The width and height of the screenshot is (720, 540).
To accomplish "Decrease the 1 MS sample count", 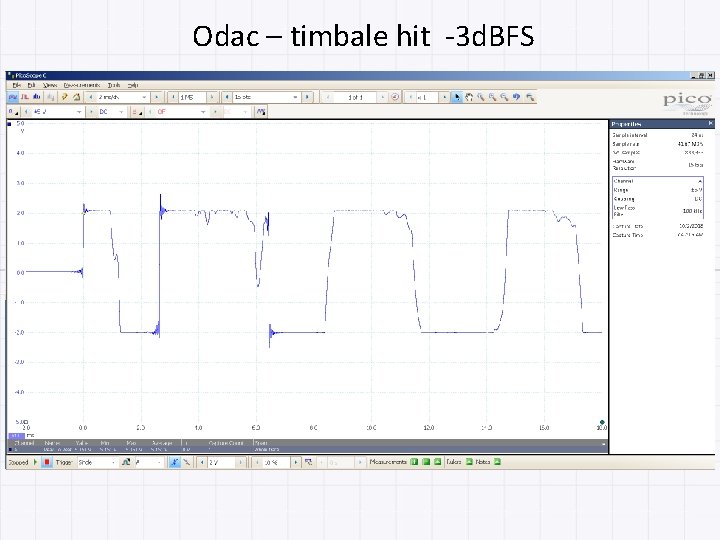I will (173, 97).
